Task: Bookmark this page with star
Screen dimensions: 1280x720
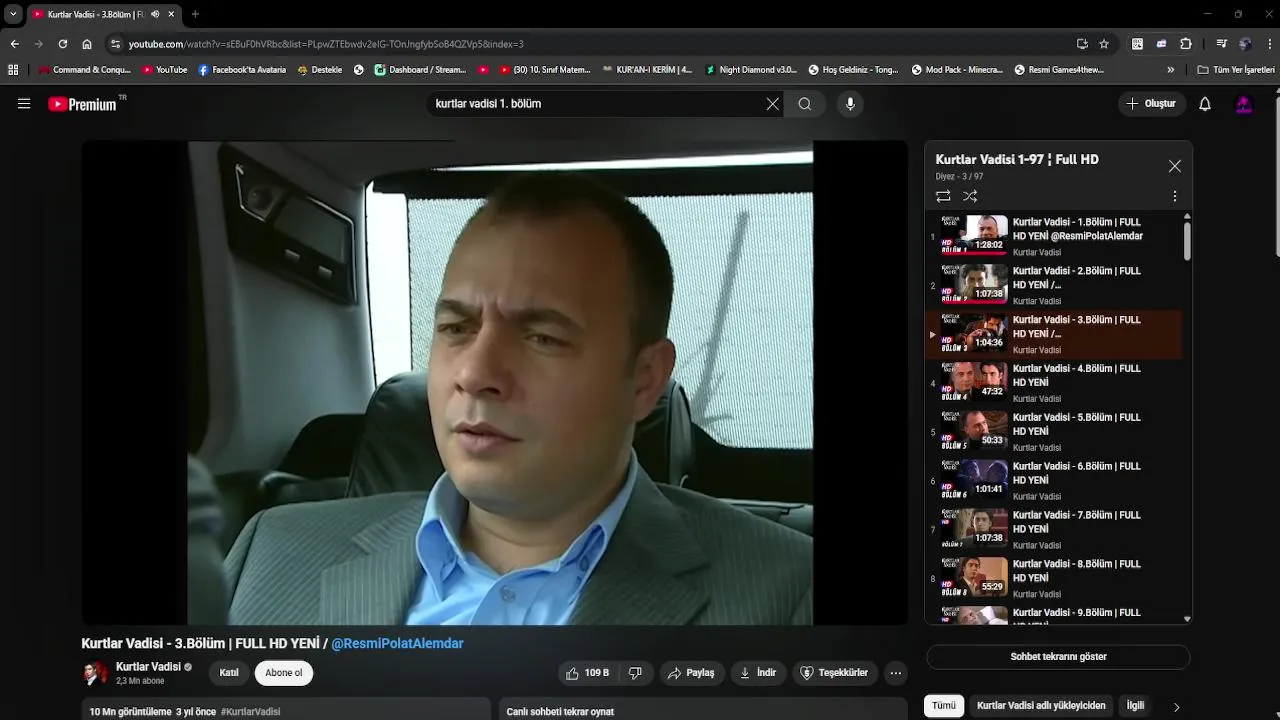Action: pyautogui.click(x=1104, y=44)
